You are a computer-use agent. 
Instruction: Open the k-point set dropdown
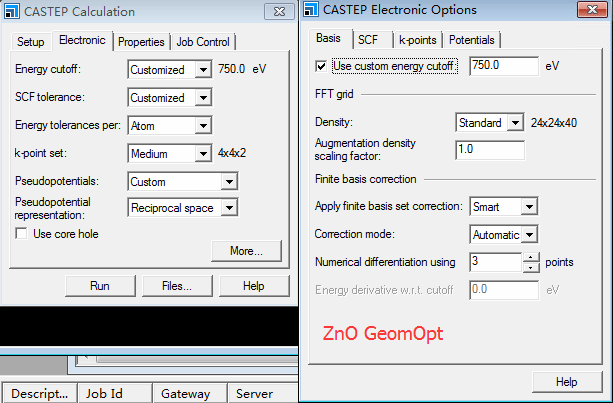[x=203, y=154]
